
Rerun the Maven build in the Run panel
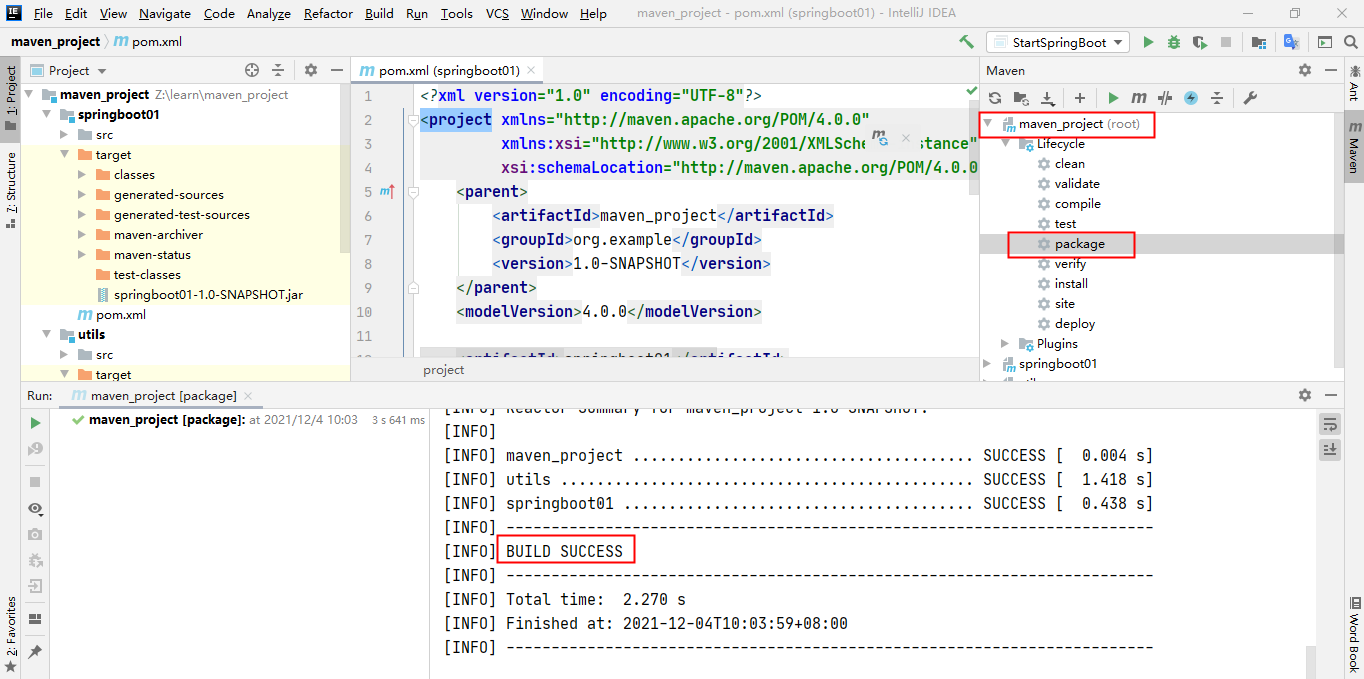click(35, 423)
